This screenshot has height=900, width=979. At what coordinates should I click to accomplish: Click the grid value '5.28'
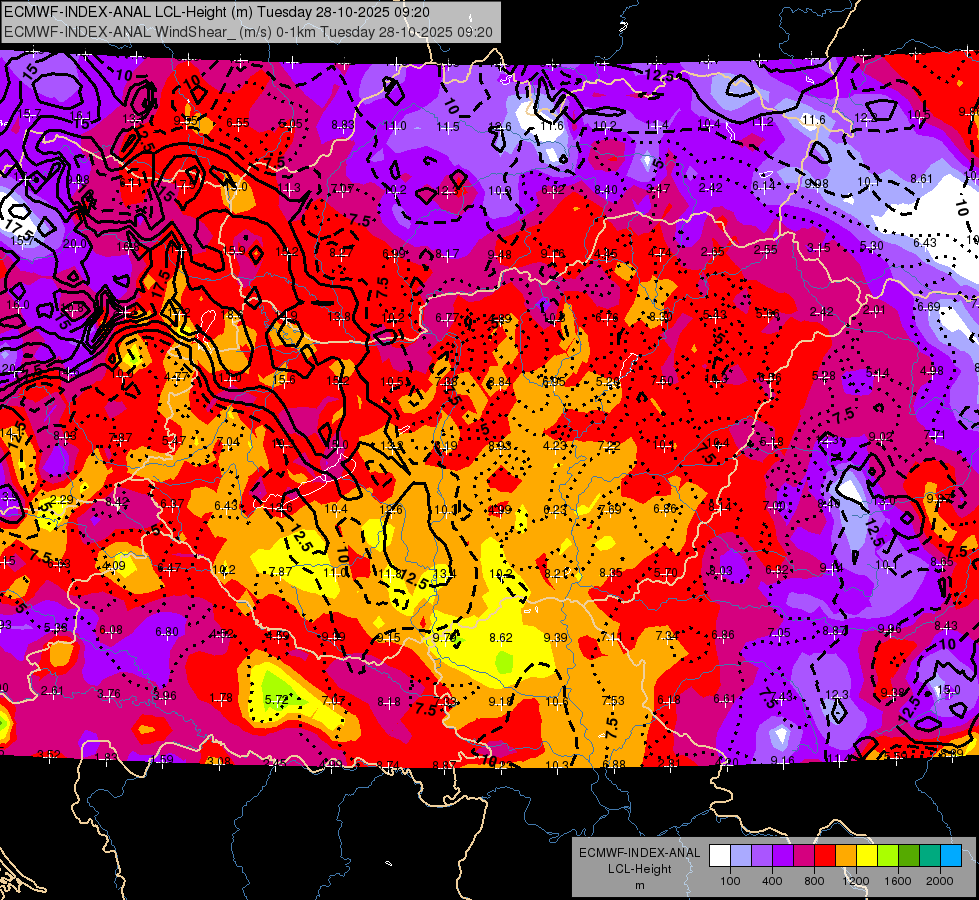(x=824, y=376)
